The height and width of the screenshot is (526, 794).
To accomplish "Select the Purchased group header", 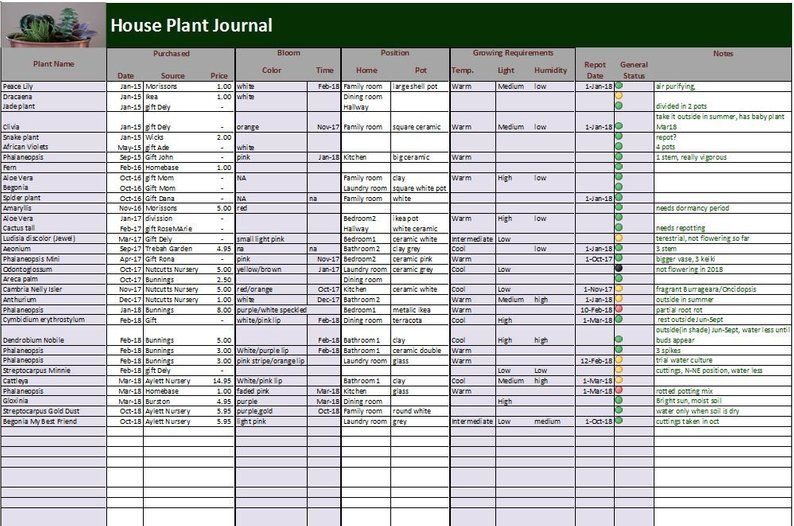I will (x=171, y=53).
